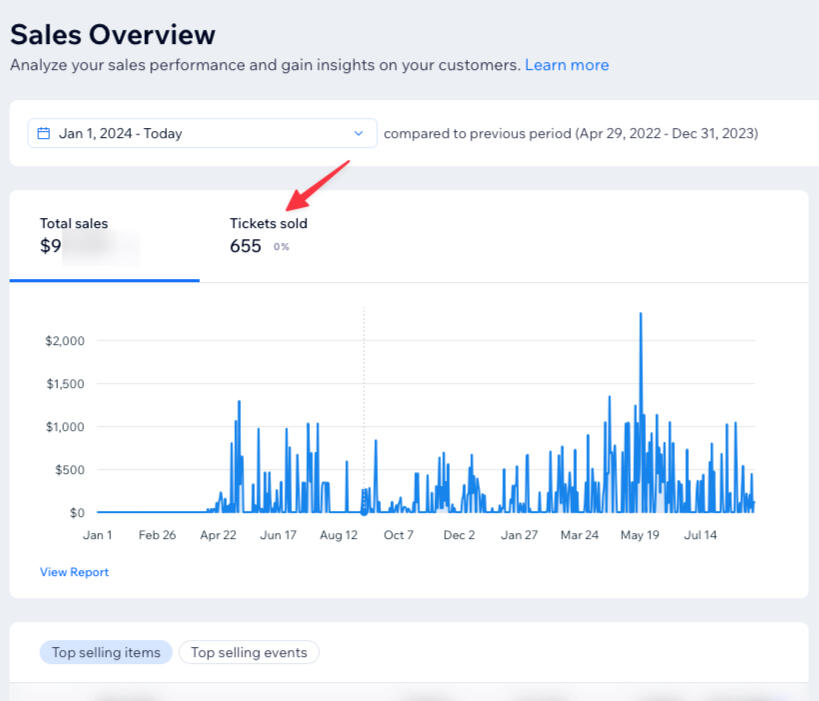The height and width of the screenshot is (701, 819).
Task: Click the 655 tickets sold figure
Action: coord(245,246)
